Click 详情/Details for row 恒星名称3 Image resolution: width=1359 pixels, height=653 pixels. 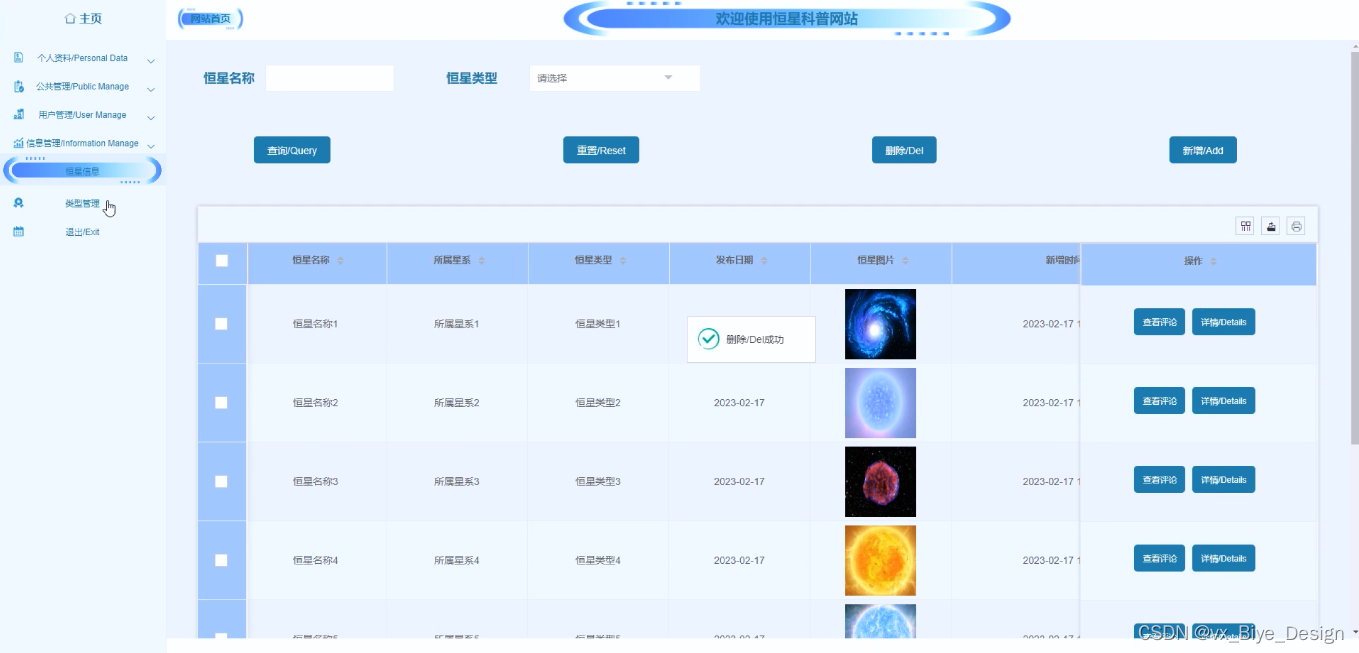coord(1223,480)
